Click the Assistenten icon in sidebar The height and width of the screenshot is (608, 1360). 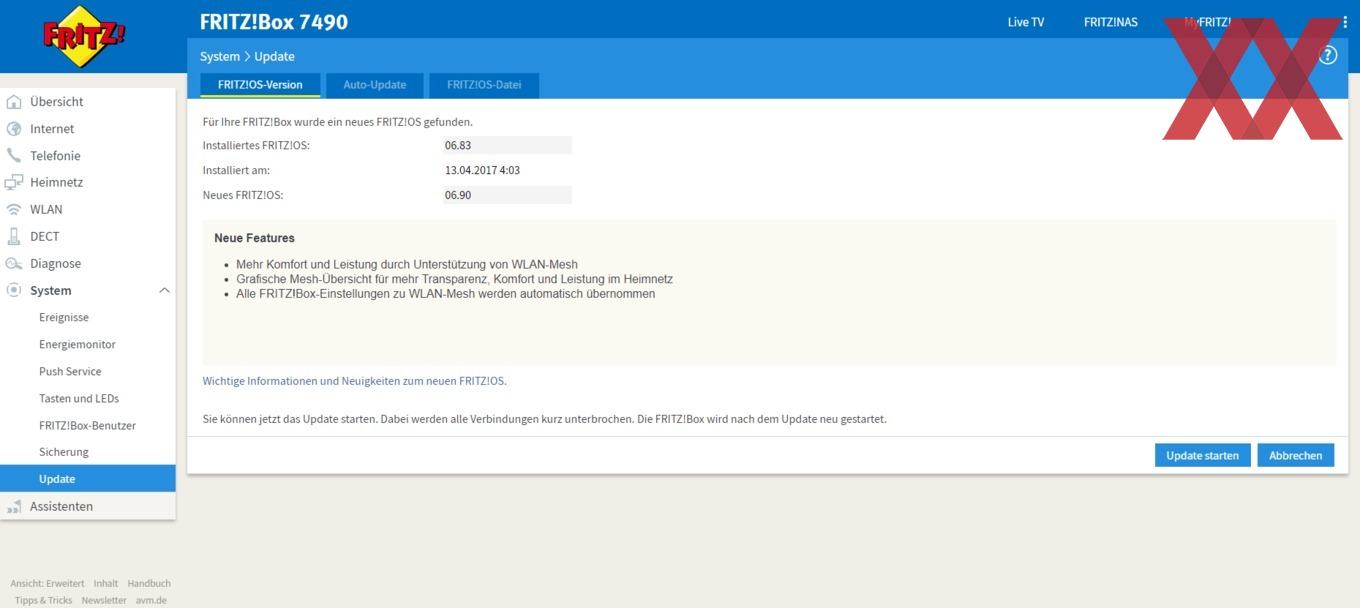pyautogui.click(x=14, y=507)
